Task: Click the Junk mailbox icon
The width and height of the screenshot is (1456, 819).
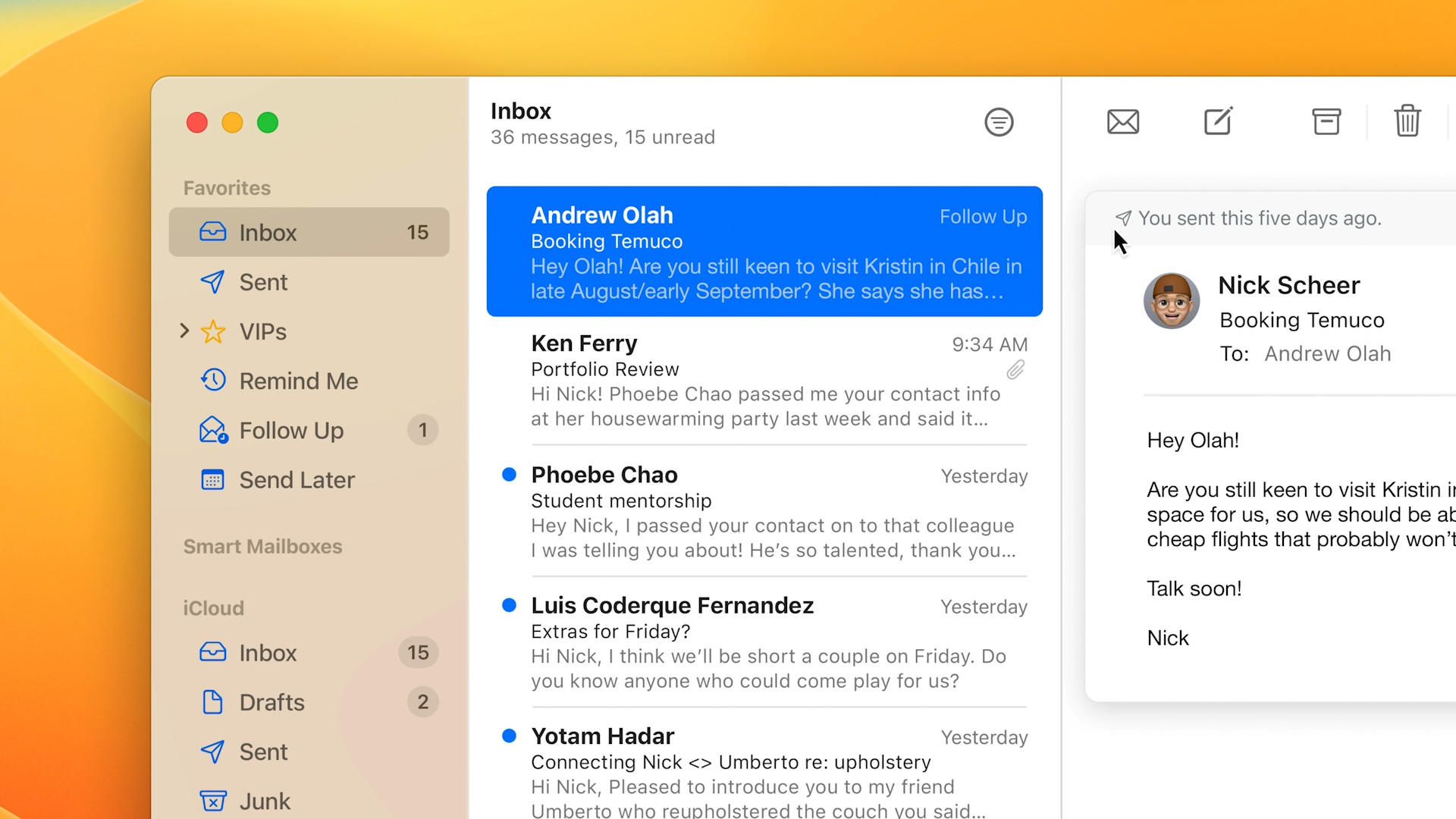Action: (213, 801)
